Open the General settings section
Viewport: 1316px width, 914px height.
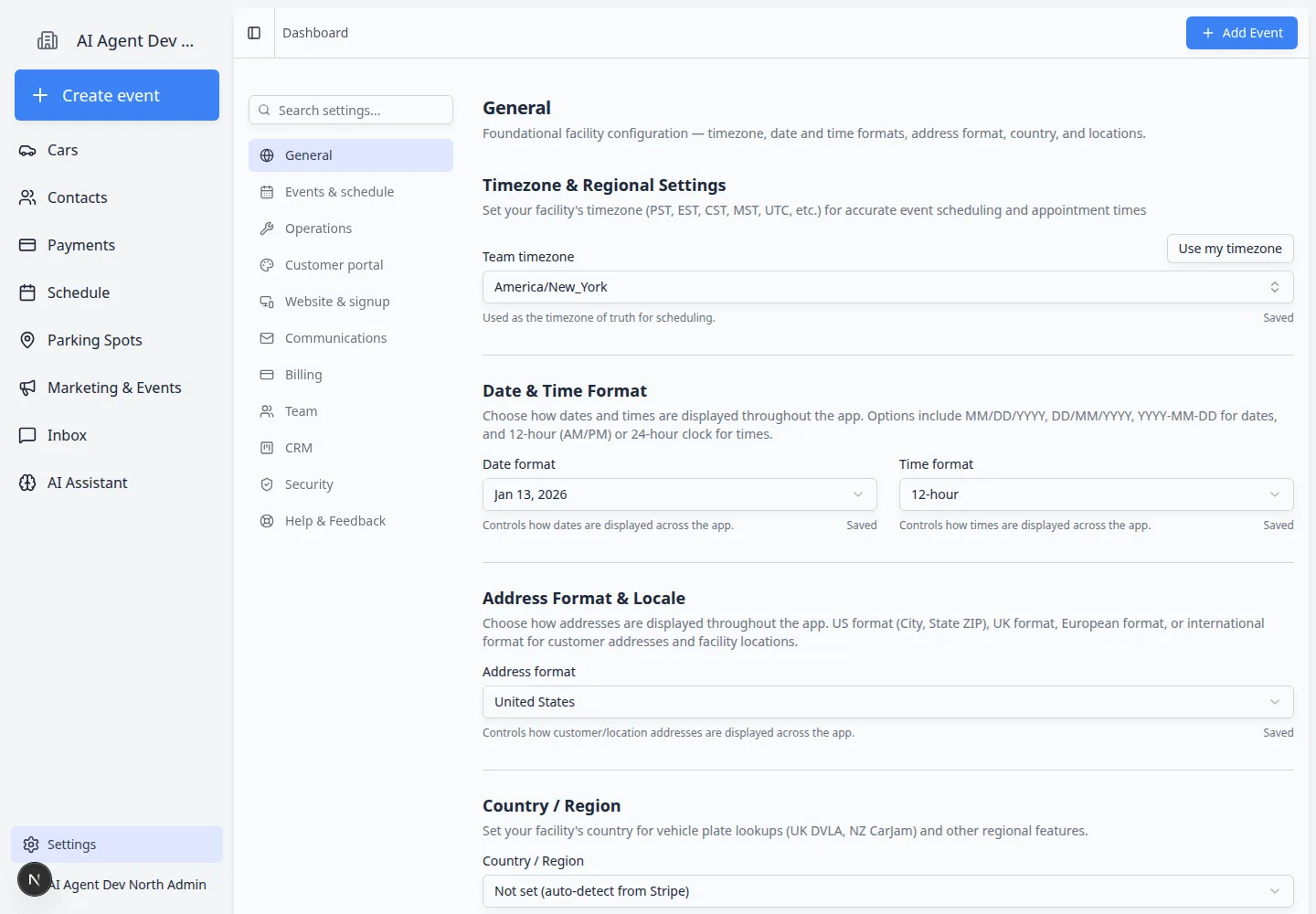point(351,155)
